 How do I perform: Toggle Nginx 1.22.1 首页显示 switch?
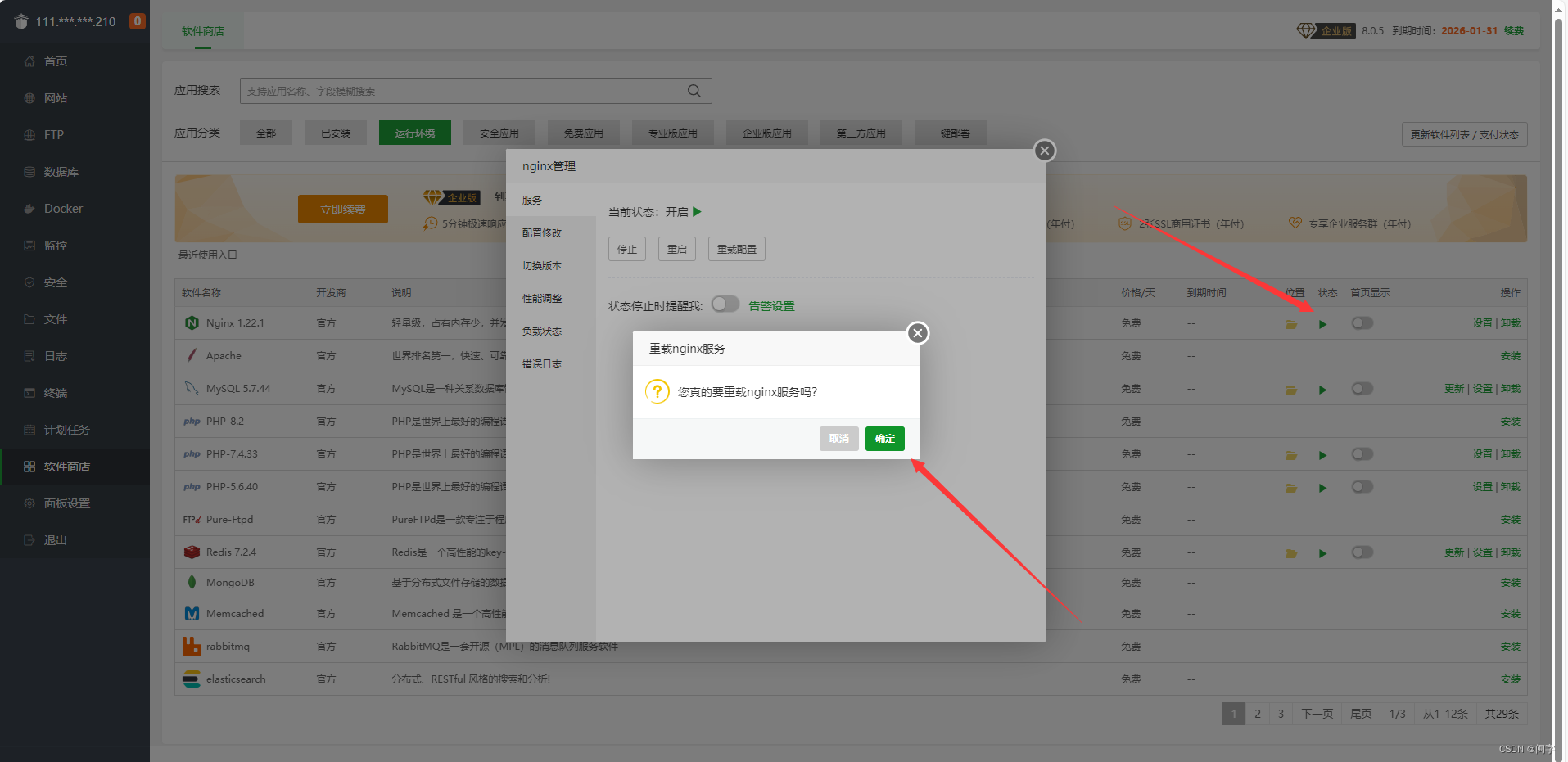coord(1362,323)
